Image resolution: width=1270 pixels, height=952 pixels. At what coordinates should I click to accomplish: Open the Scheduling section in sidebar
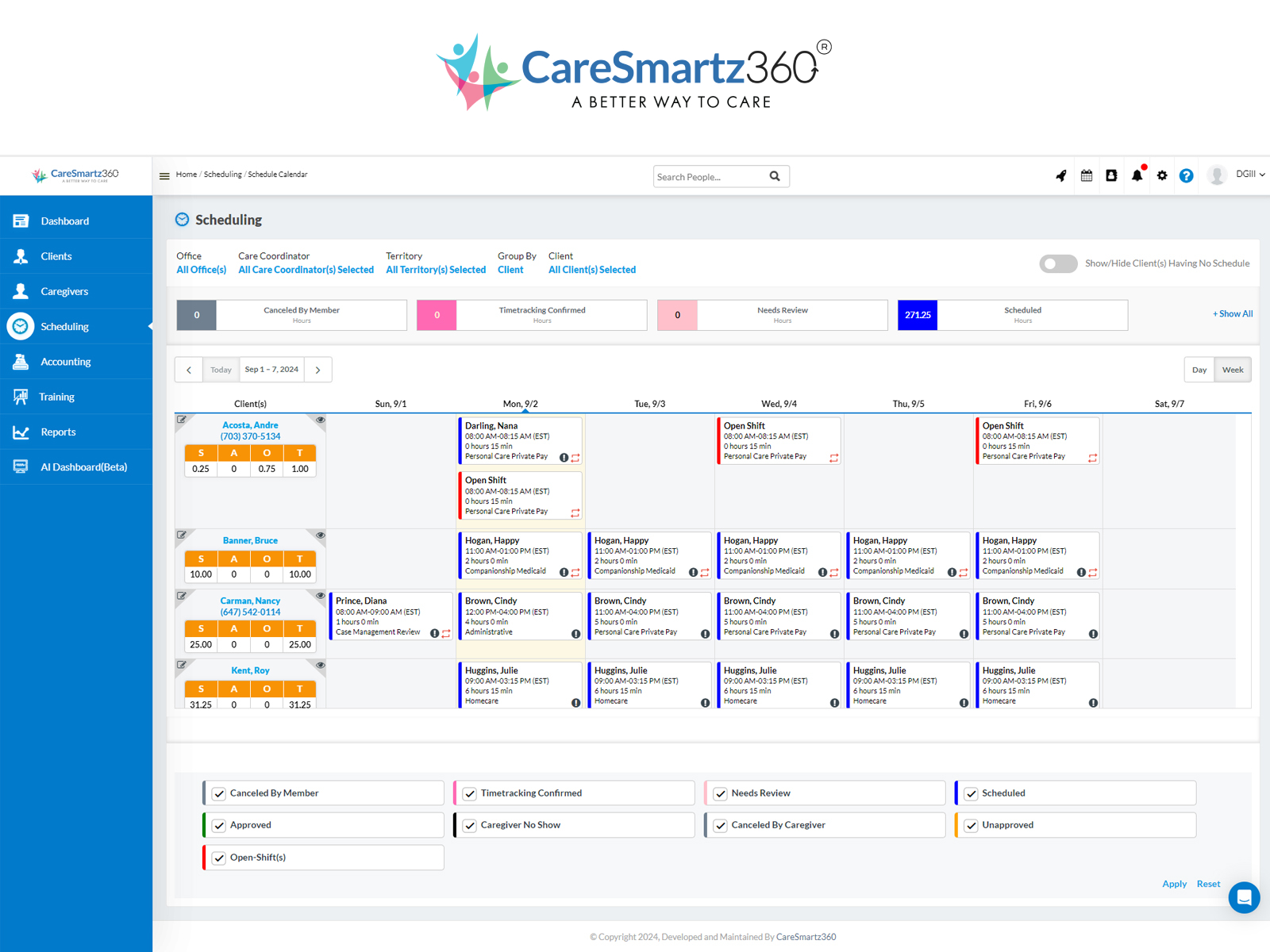pos(64,326)
